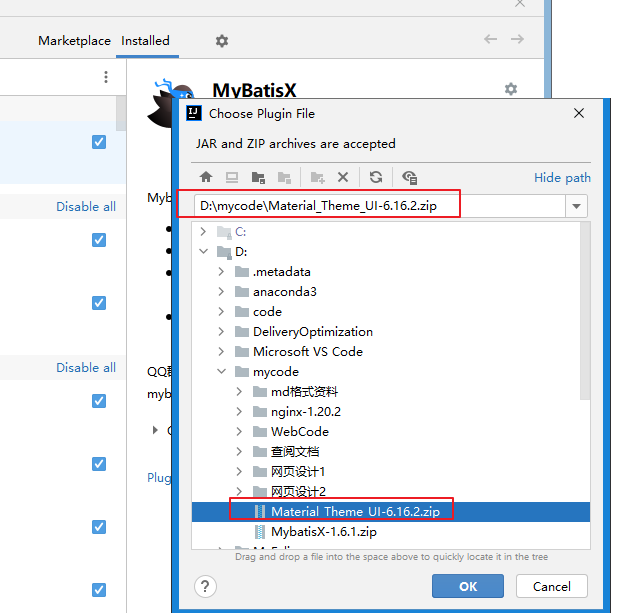Switch to the Marketplace tab
This screenshot has height=613, width=617.
pyautogui.click(x=74, y=41)
